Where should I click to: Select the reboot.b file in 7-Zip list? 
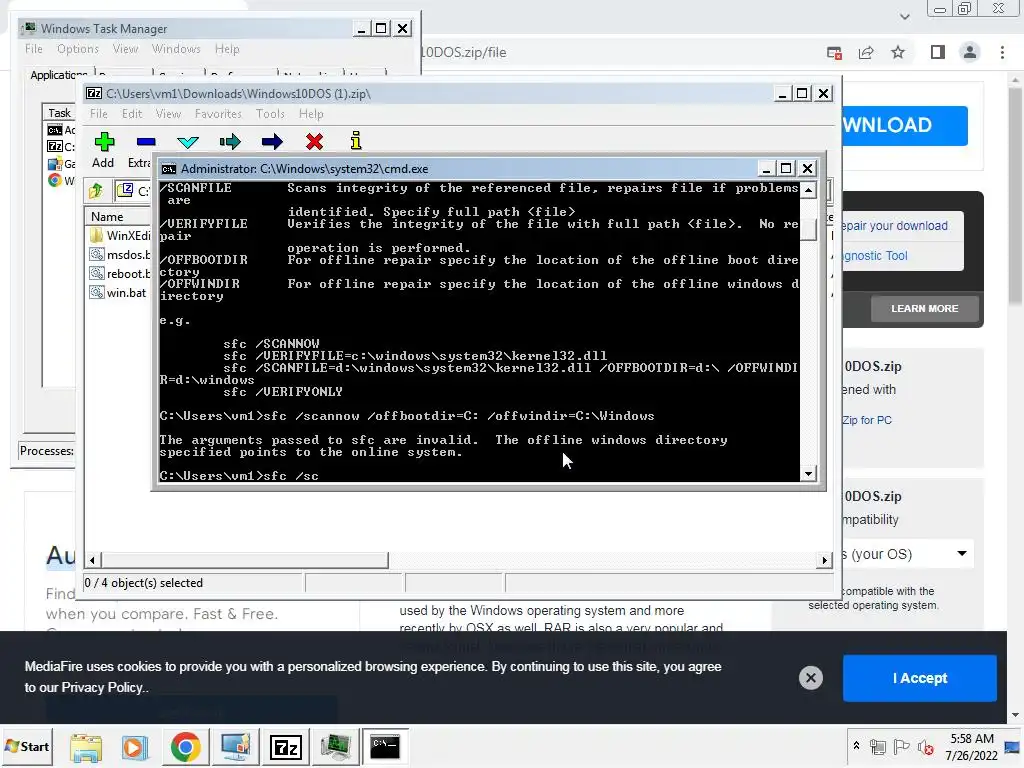click(x=120, y=274)
